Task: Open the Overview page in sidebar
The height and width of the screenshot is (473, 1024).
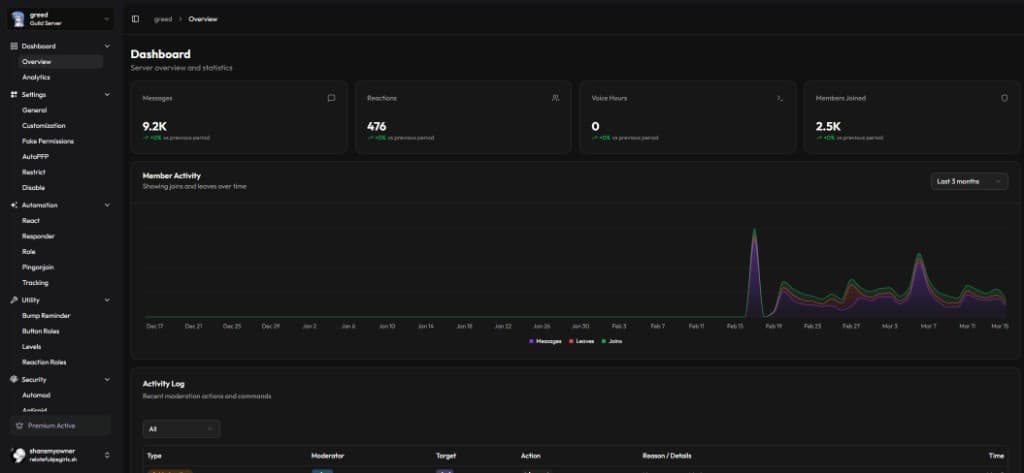Action: 60,62
